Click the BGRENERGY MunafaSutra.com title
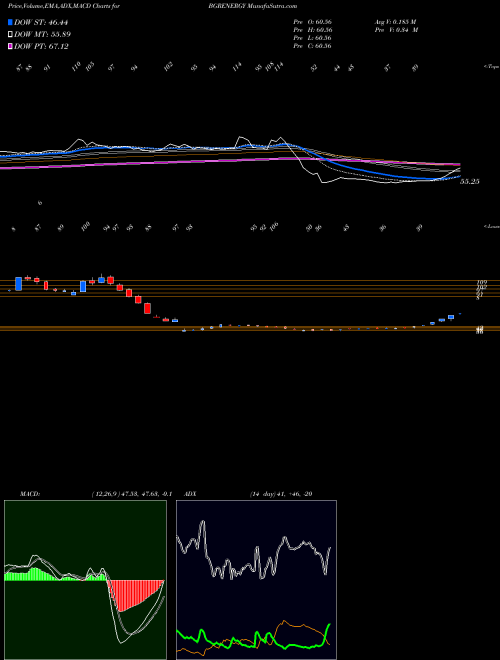The width and height of the screenshot is (500, 660). click(x=253, y=6)
